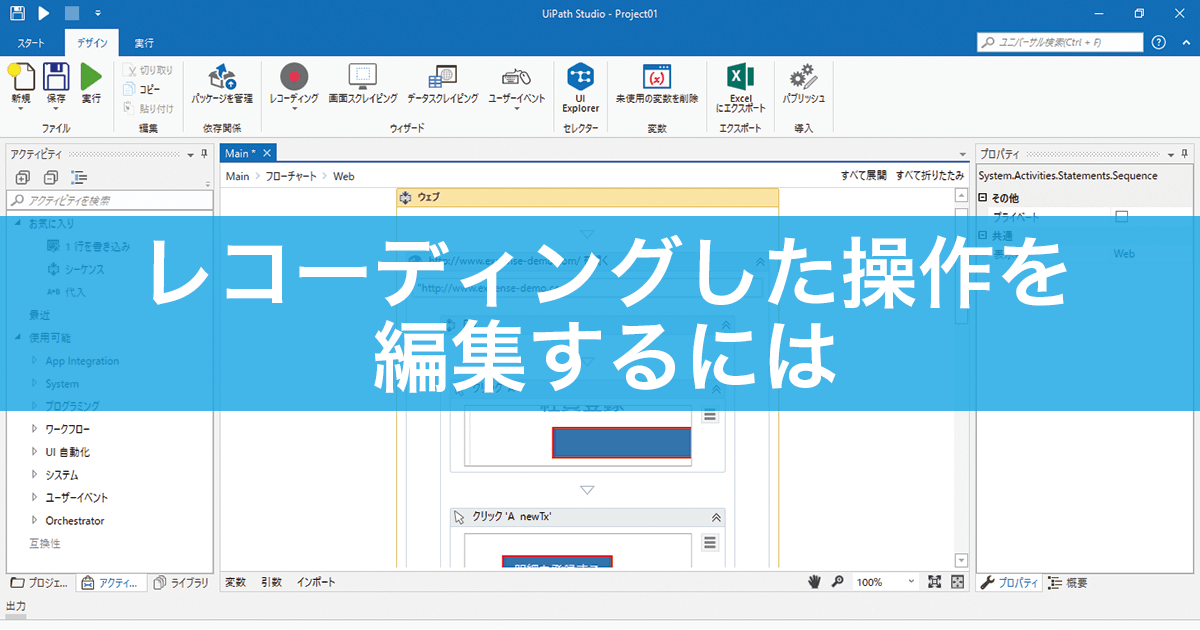The width and height of the screenshot is (1200, 630).
Task: Open the help question mark icon
Action: [x=1159, y=42]
